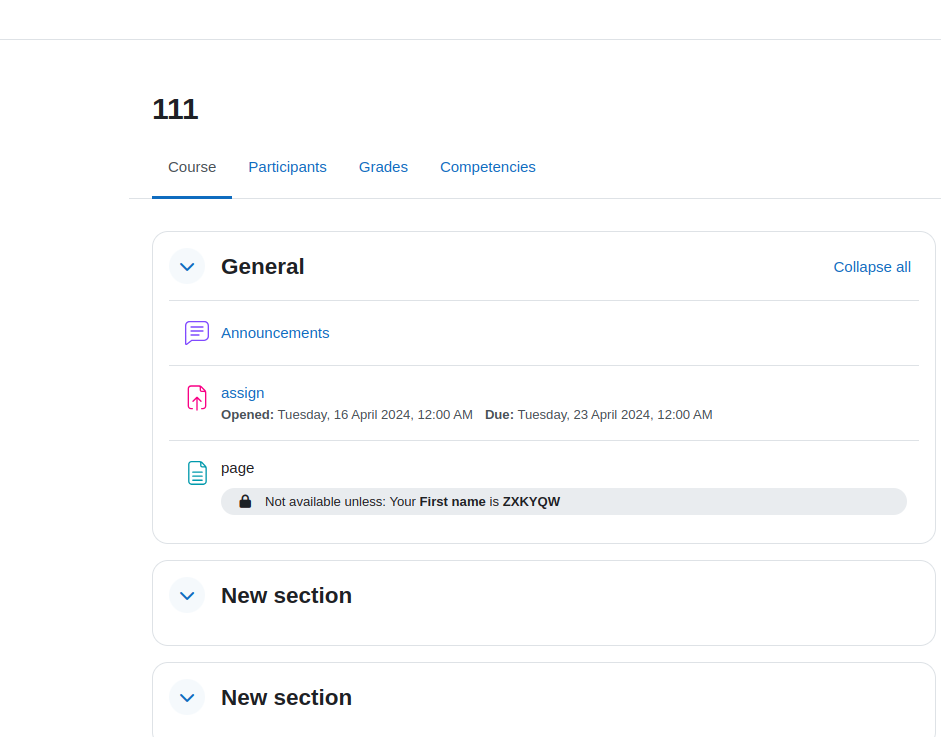Click the Announcements forum icon
Screen dimensions: 941x737
tap(197, 332)
